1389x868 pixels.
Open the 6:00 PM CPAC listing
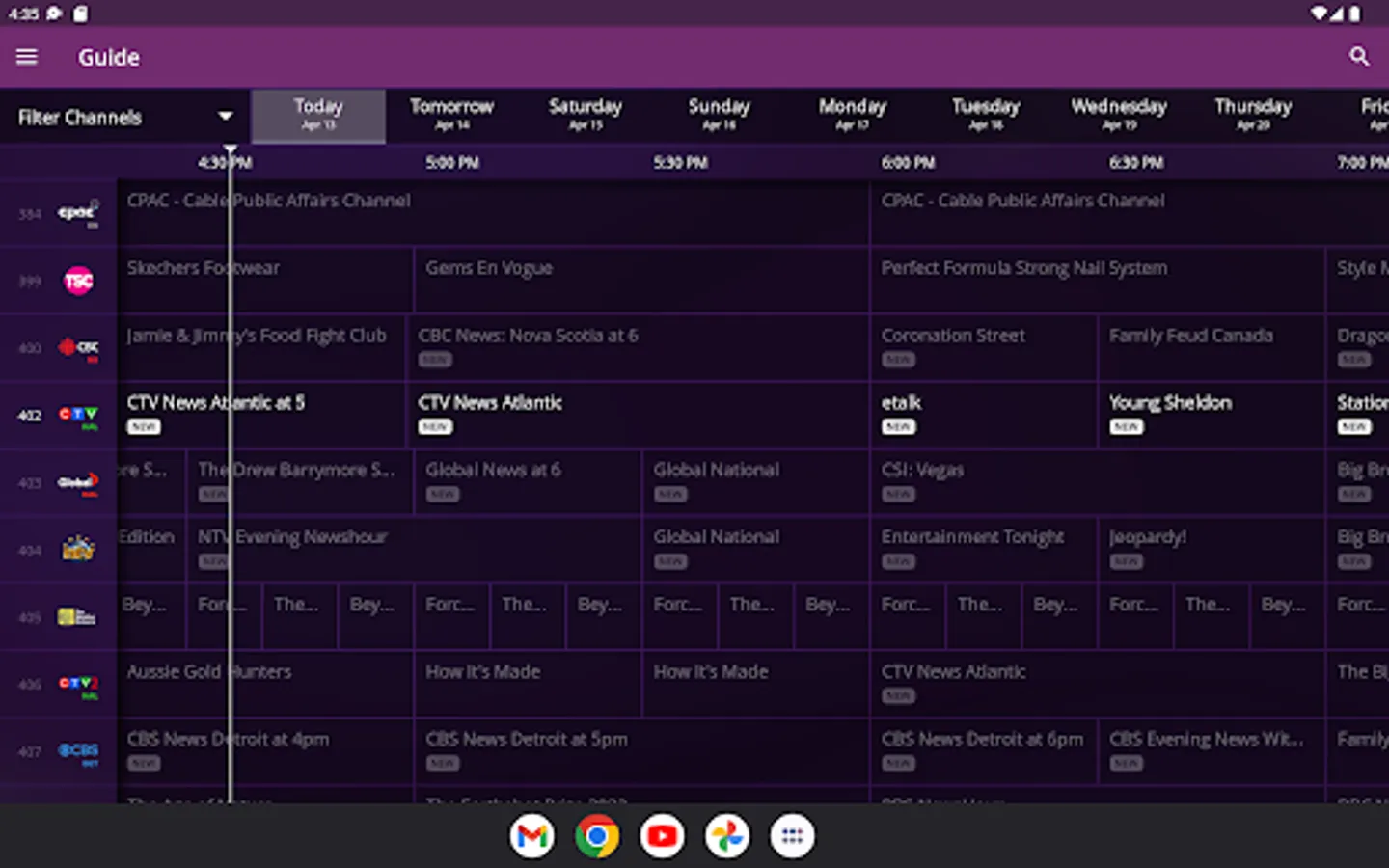pos(1130,212)
